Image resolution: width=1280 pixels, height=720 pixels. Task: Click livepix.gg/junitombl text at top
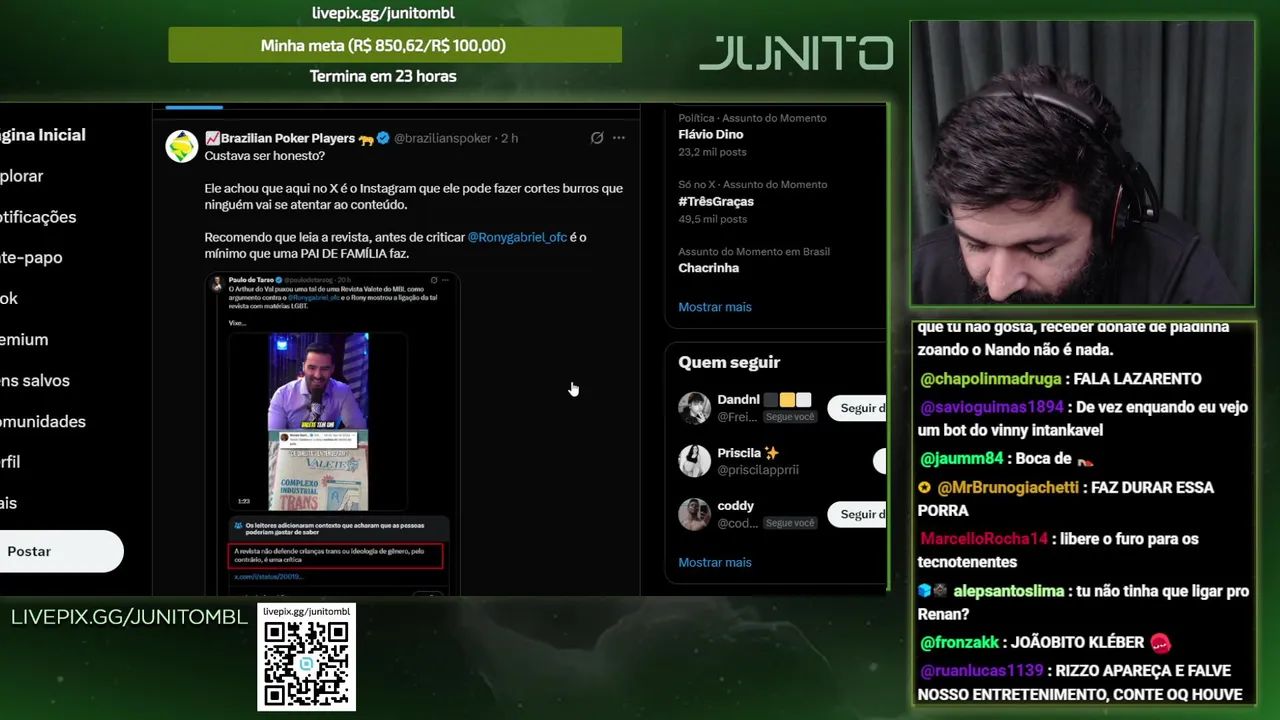383,13
